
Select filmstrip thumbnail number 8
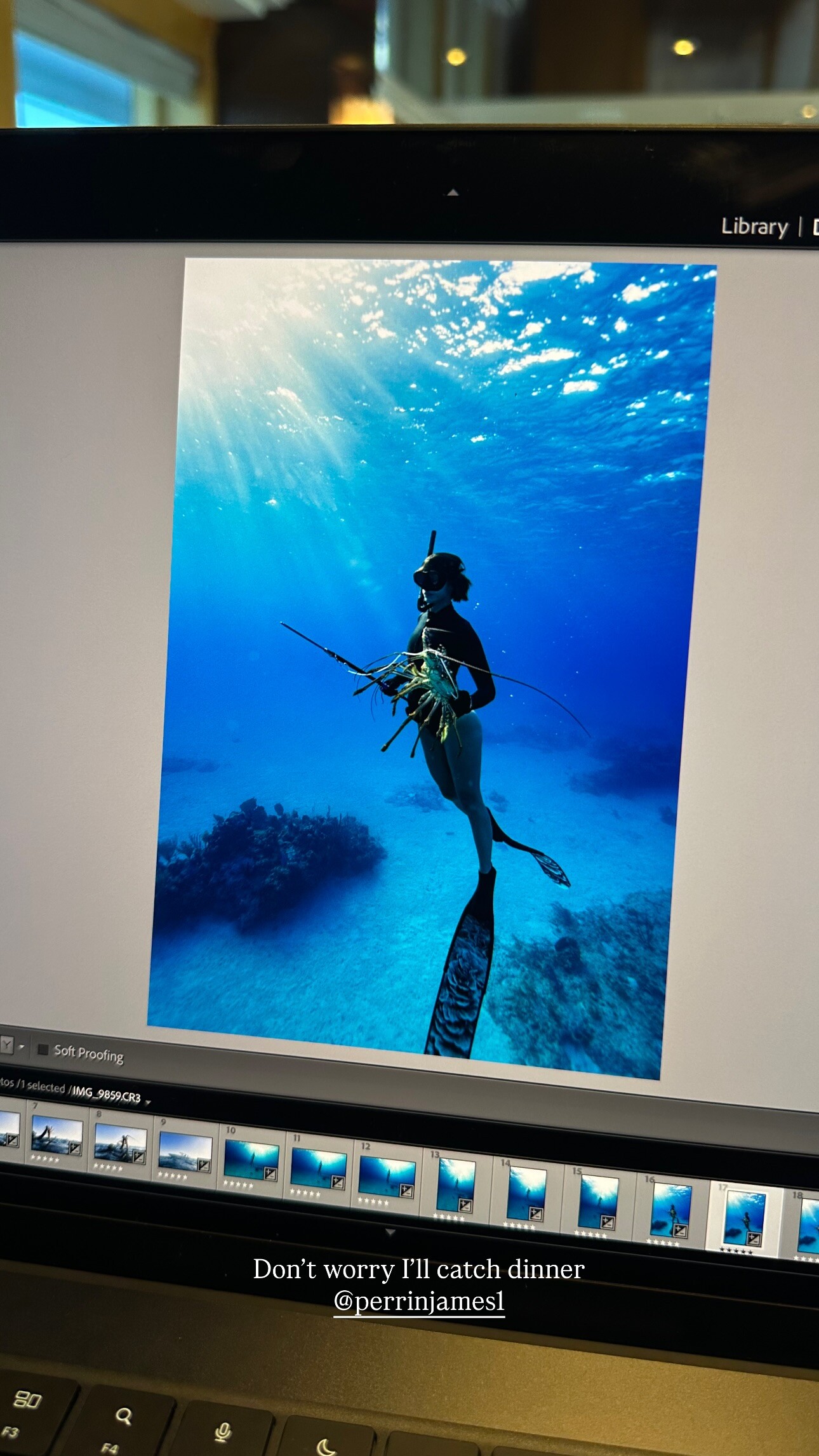(x=120, y=1144)
